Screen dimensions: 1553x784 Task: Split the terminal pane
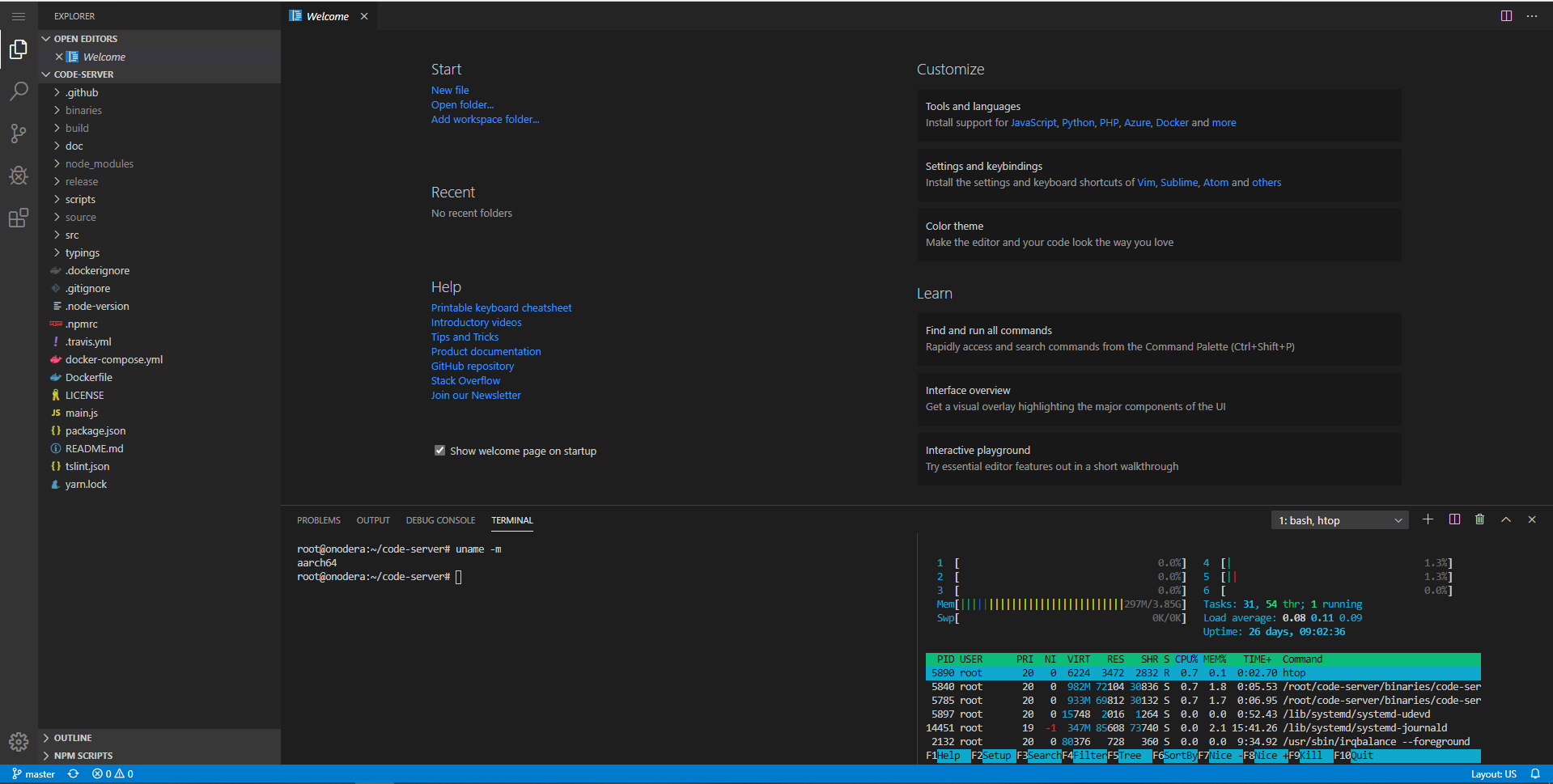[x=1454, y=519]
